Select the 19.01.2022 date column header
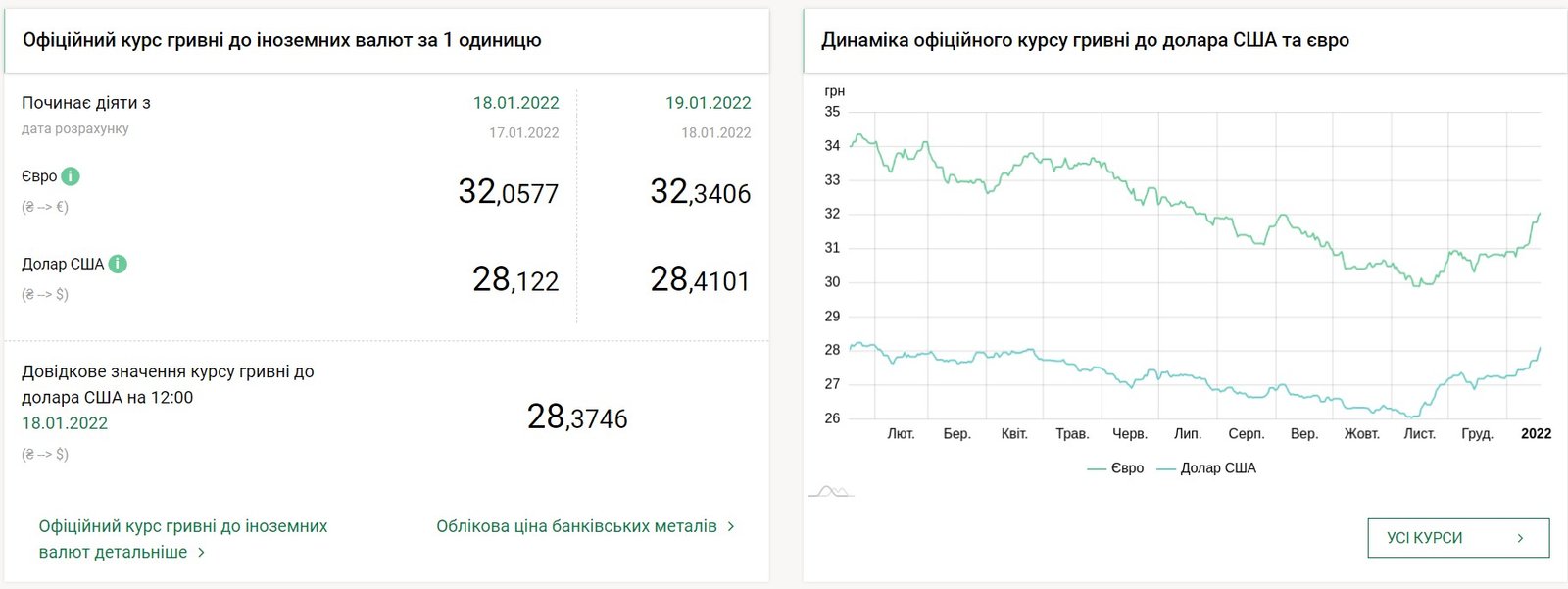 pos(708,103)
